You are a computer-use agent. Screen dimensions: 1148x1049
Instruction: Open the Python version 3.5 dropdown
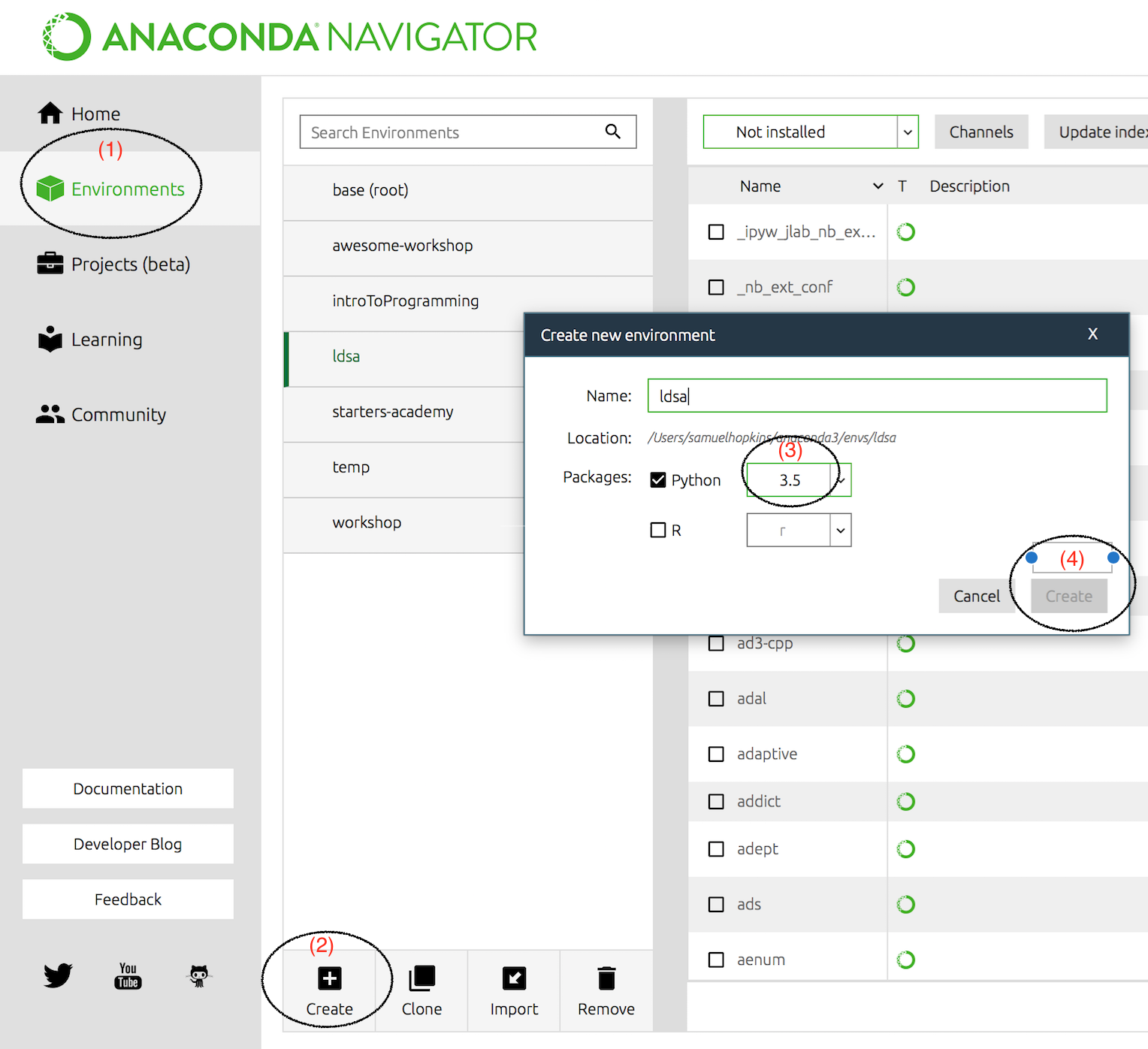tap(799, 479)
